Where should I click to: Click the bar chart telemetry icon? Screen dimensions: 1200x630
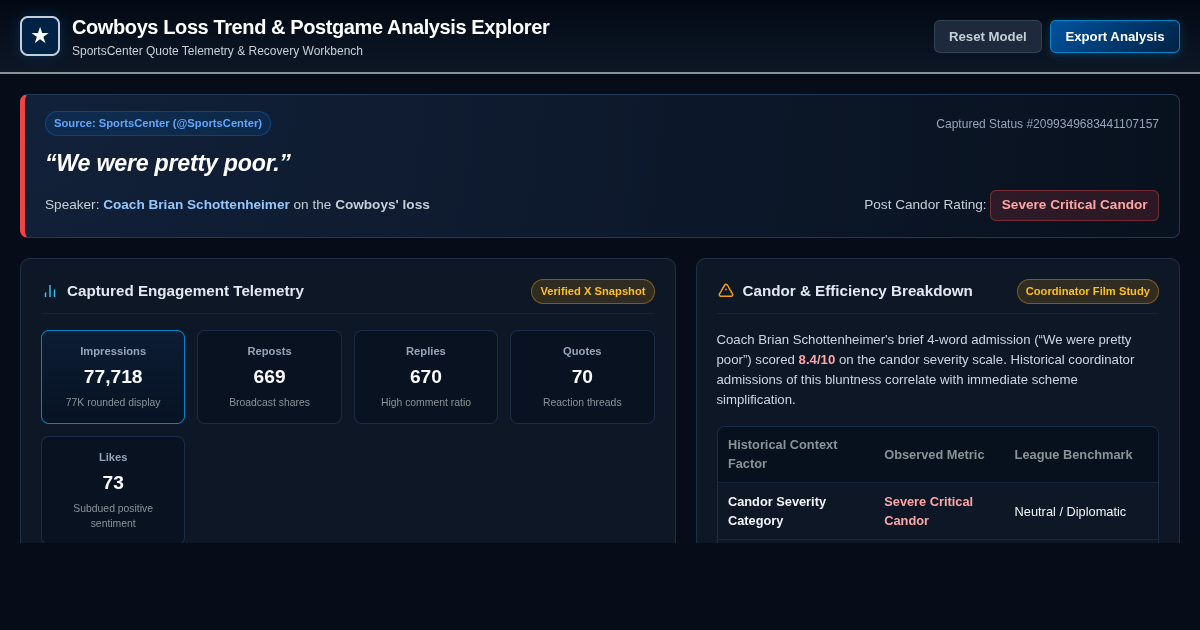tap(50, 291)
